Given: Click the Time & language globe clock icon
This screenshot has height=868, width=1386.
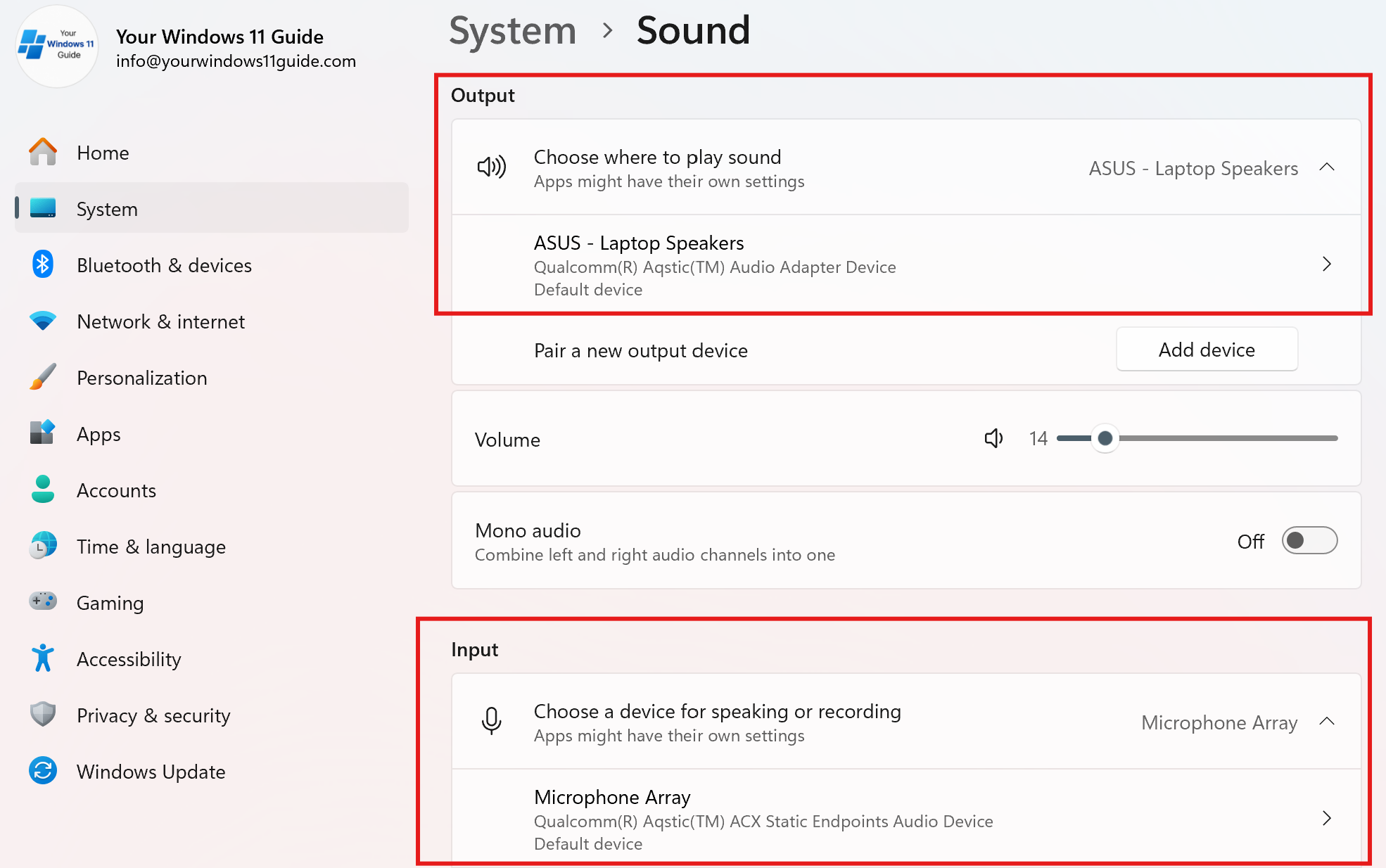Looking at the screenshot, I should [43, 546].
